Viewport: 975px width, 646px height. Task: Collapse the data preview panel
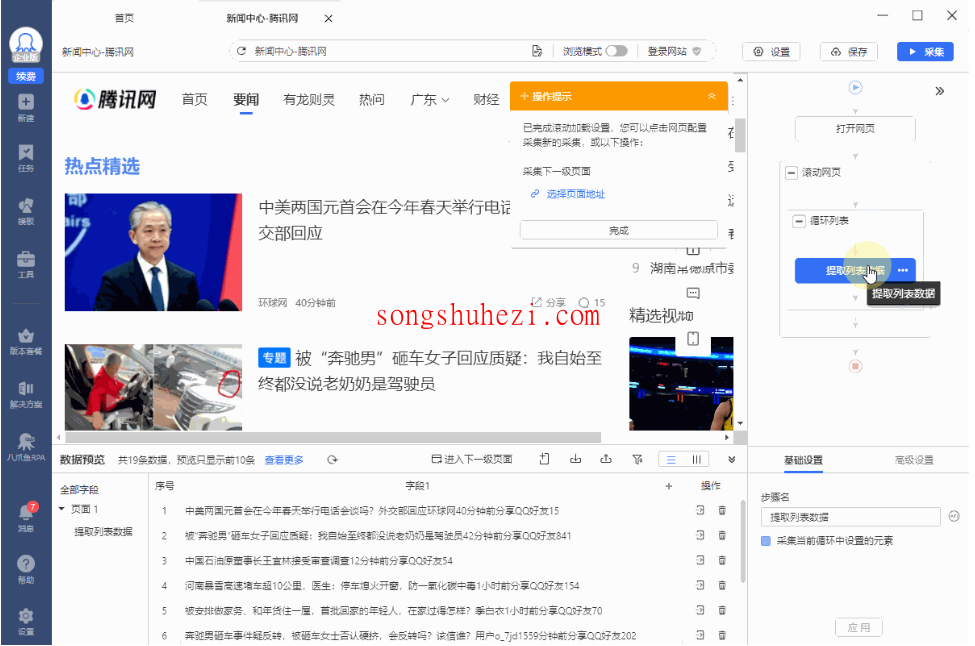click(x=732, y=459)
